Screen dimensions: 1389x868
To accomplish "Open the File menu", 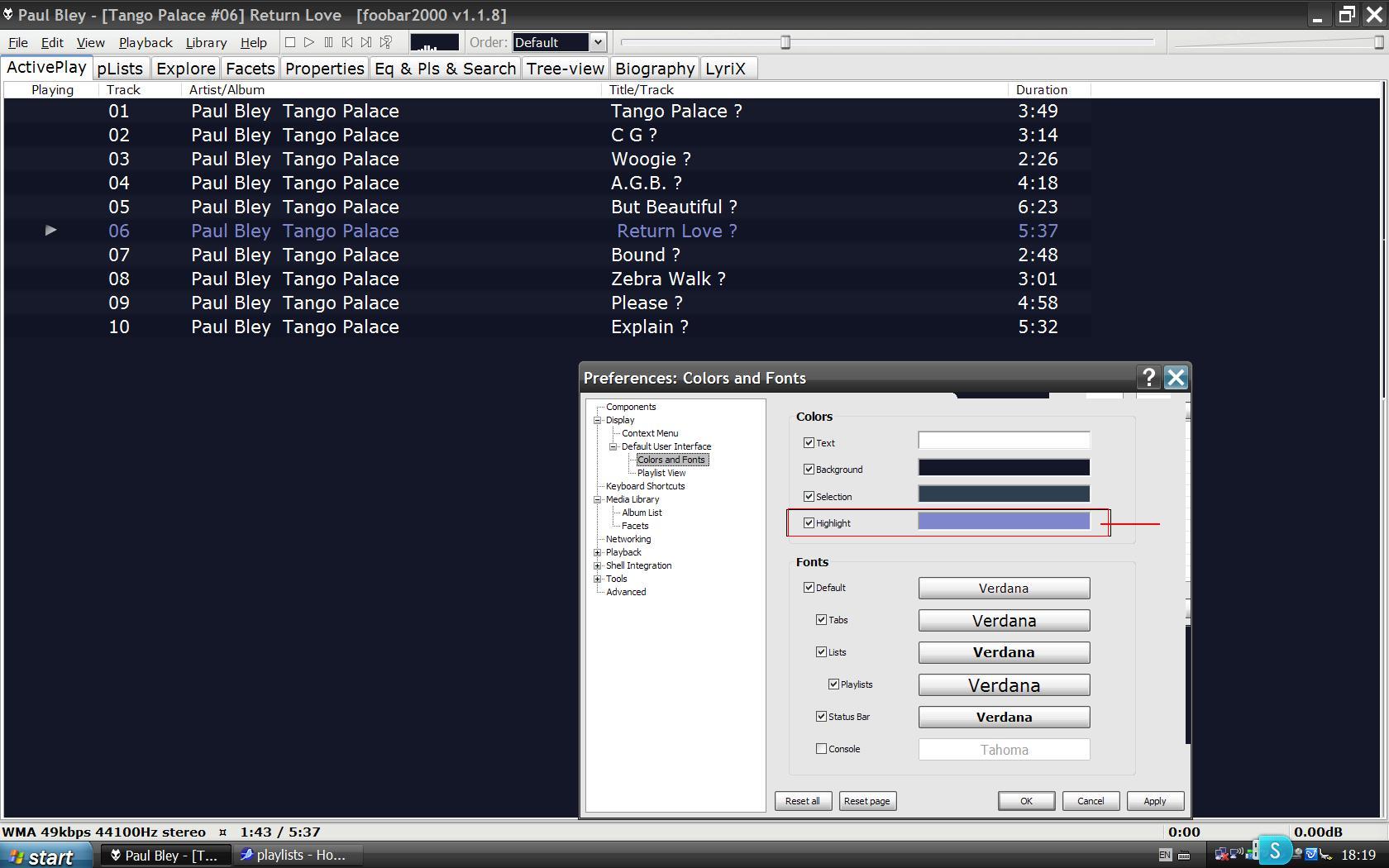I will pos(17,42).
